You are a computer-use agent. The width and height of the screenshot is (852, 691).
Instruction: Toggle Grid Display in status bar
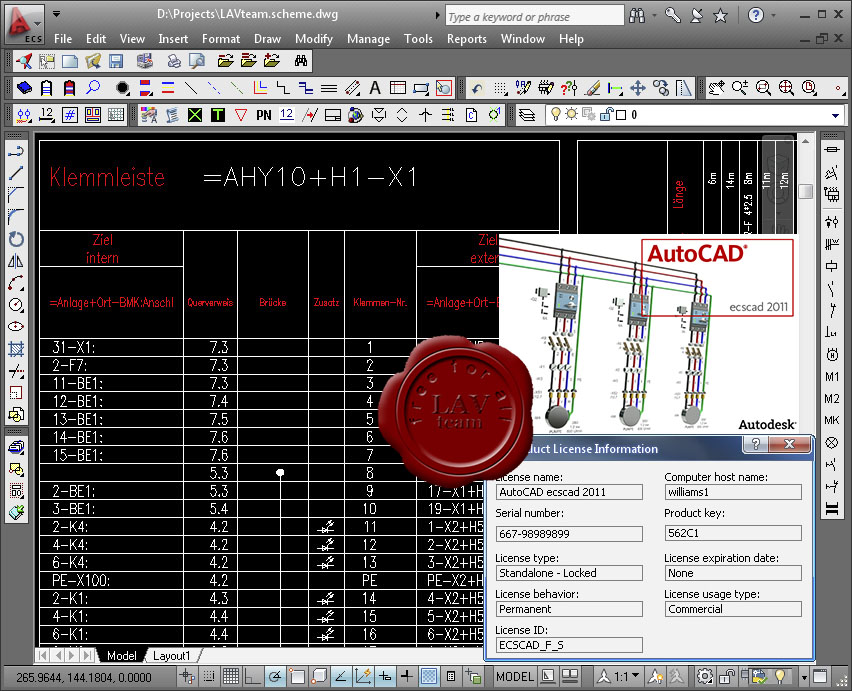(231, 676)
